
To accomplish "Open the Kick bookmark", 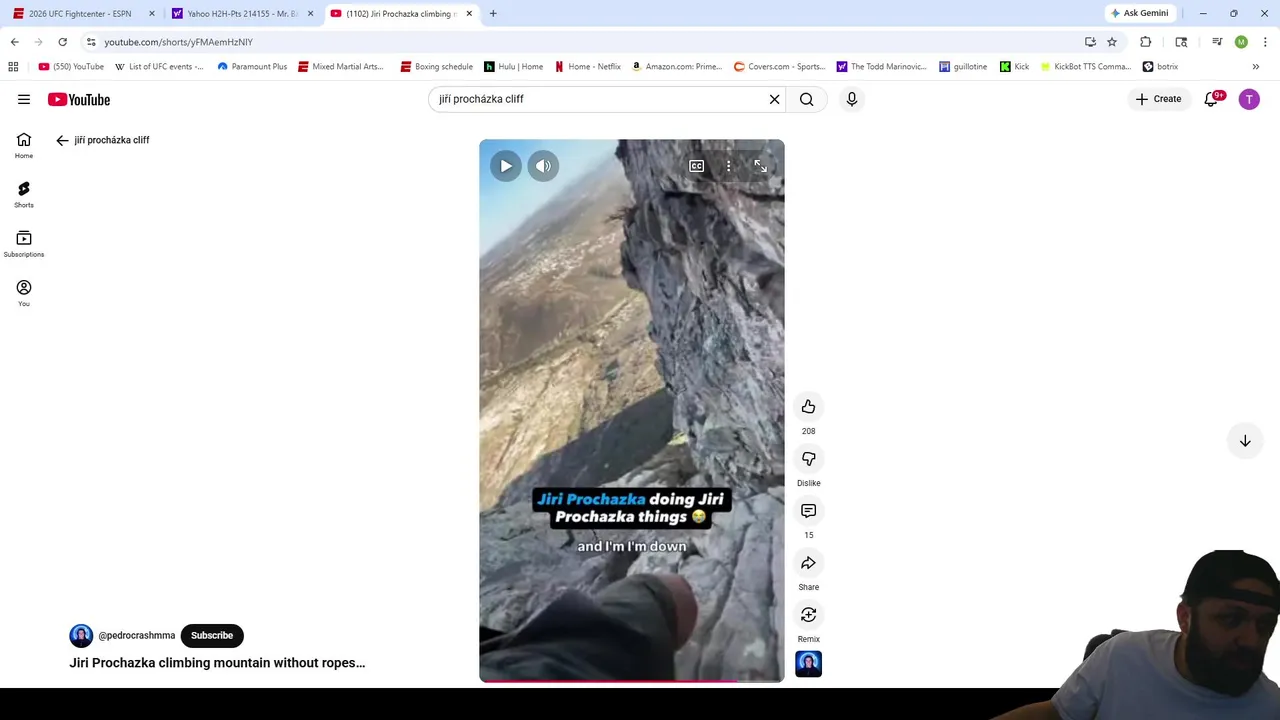I will pos(1014,67).
